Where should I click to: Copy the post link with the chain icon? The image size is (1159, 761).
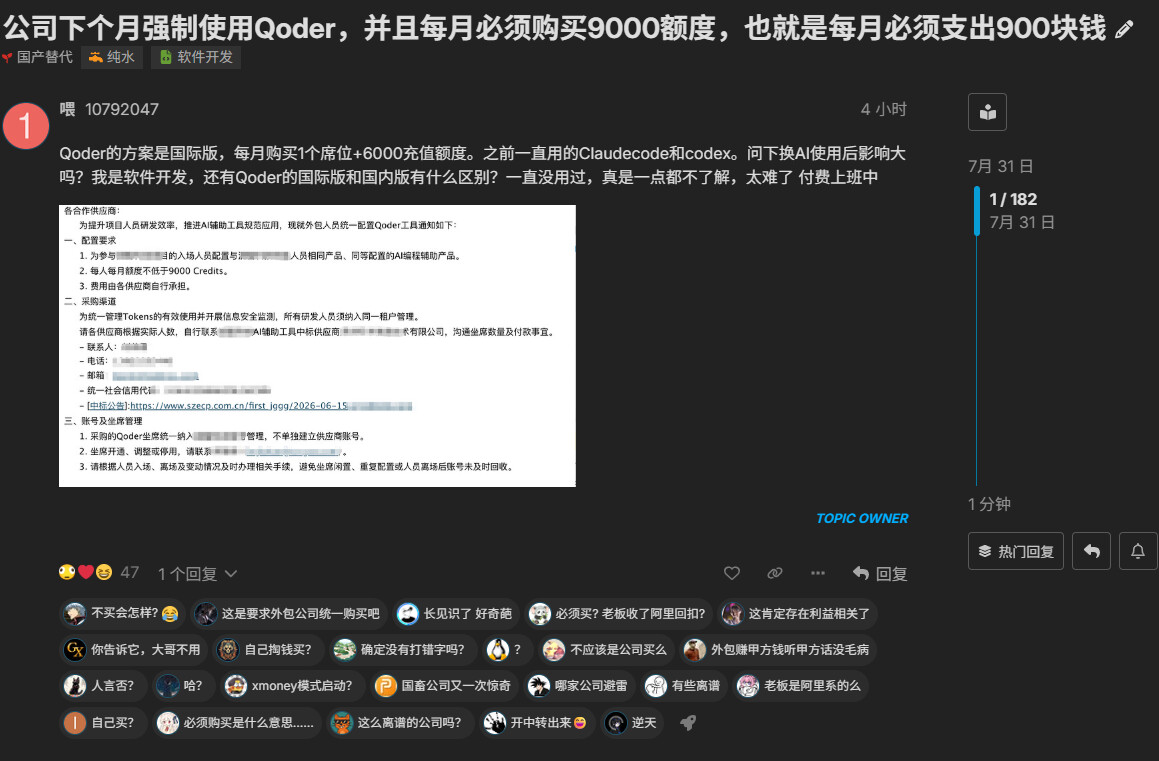775,573
